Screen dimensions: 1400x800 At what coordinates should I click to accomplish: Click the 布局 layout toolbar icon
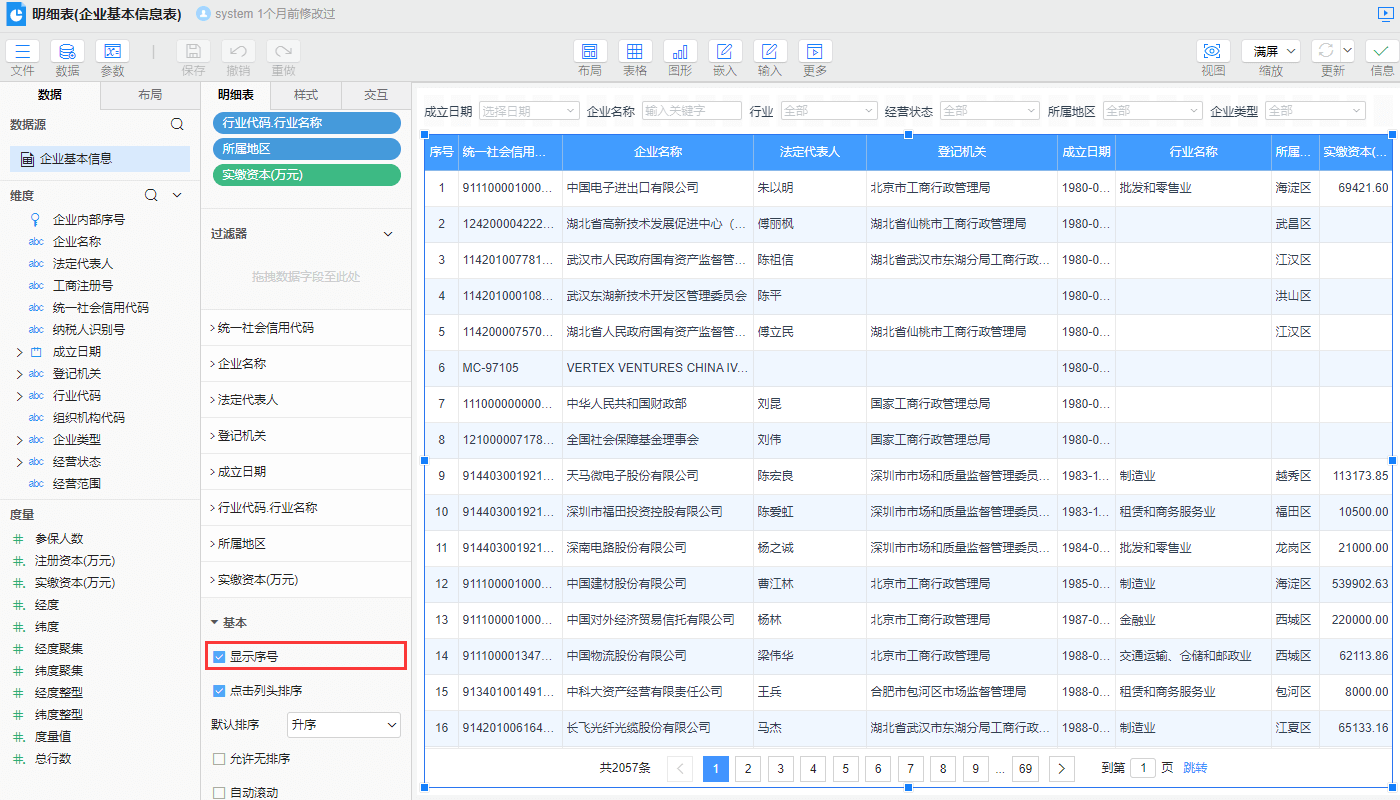(x=589, y=52)
